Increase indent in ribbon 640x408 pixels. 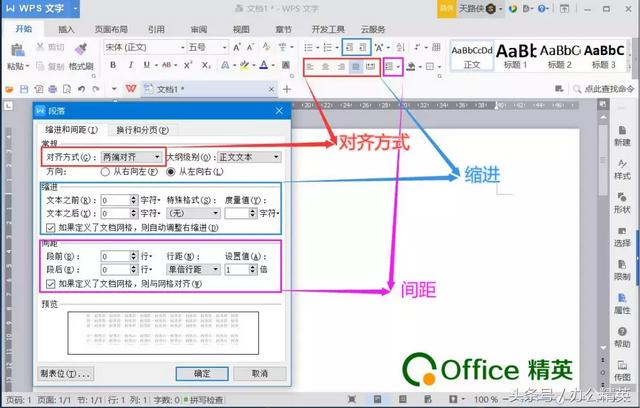(x=363, y=47)
